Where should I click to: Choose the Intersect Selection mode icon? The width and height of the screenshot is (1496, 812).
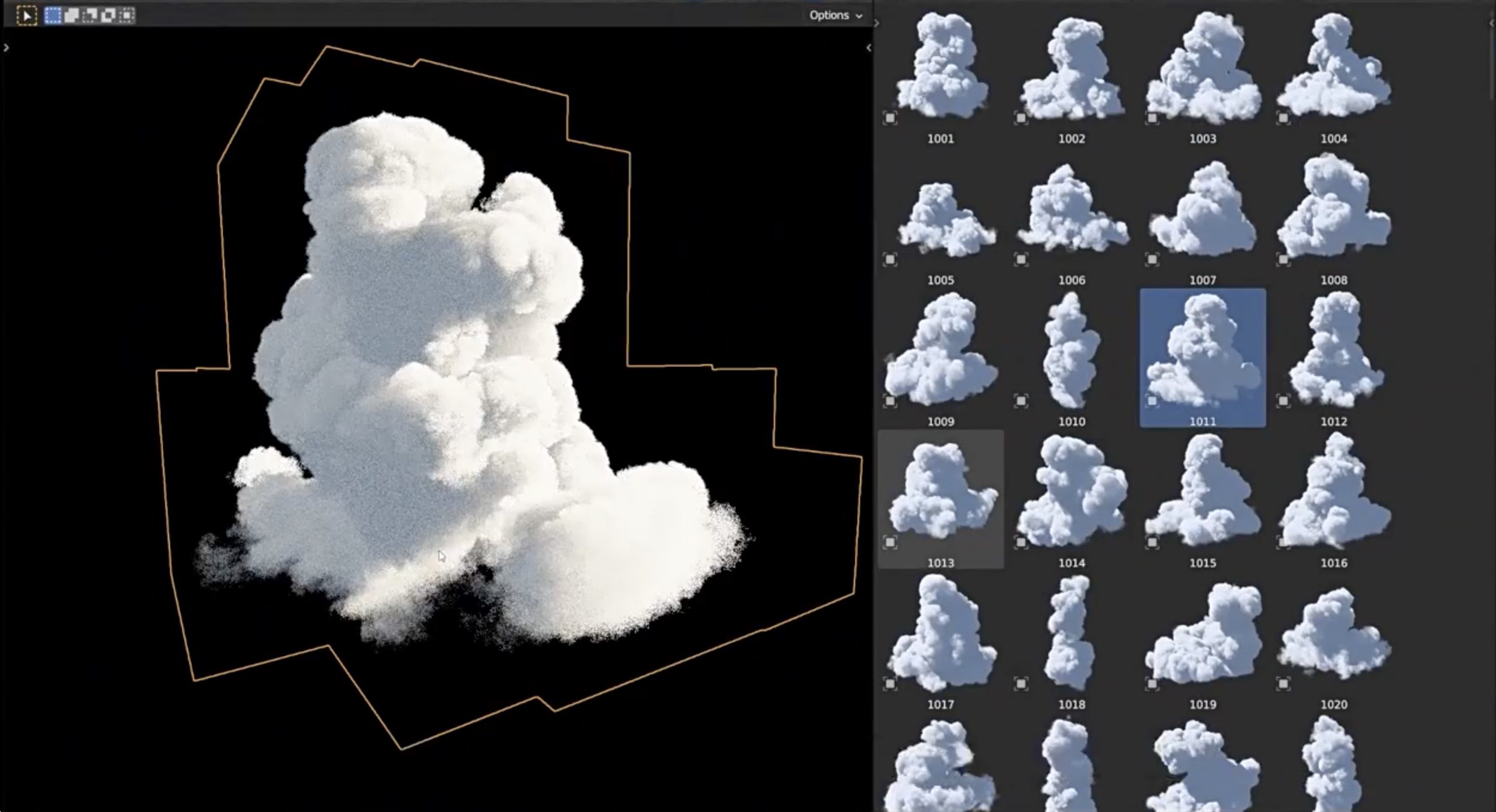(x=127, y=16)
